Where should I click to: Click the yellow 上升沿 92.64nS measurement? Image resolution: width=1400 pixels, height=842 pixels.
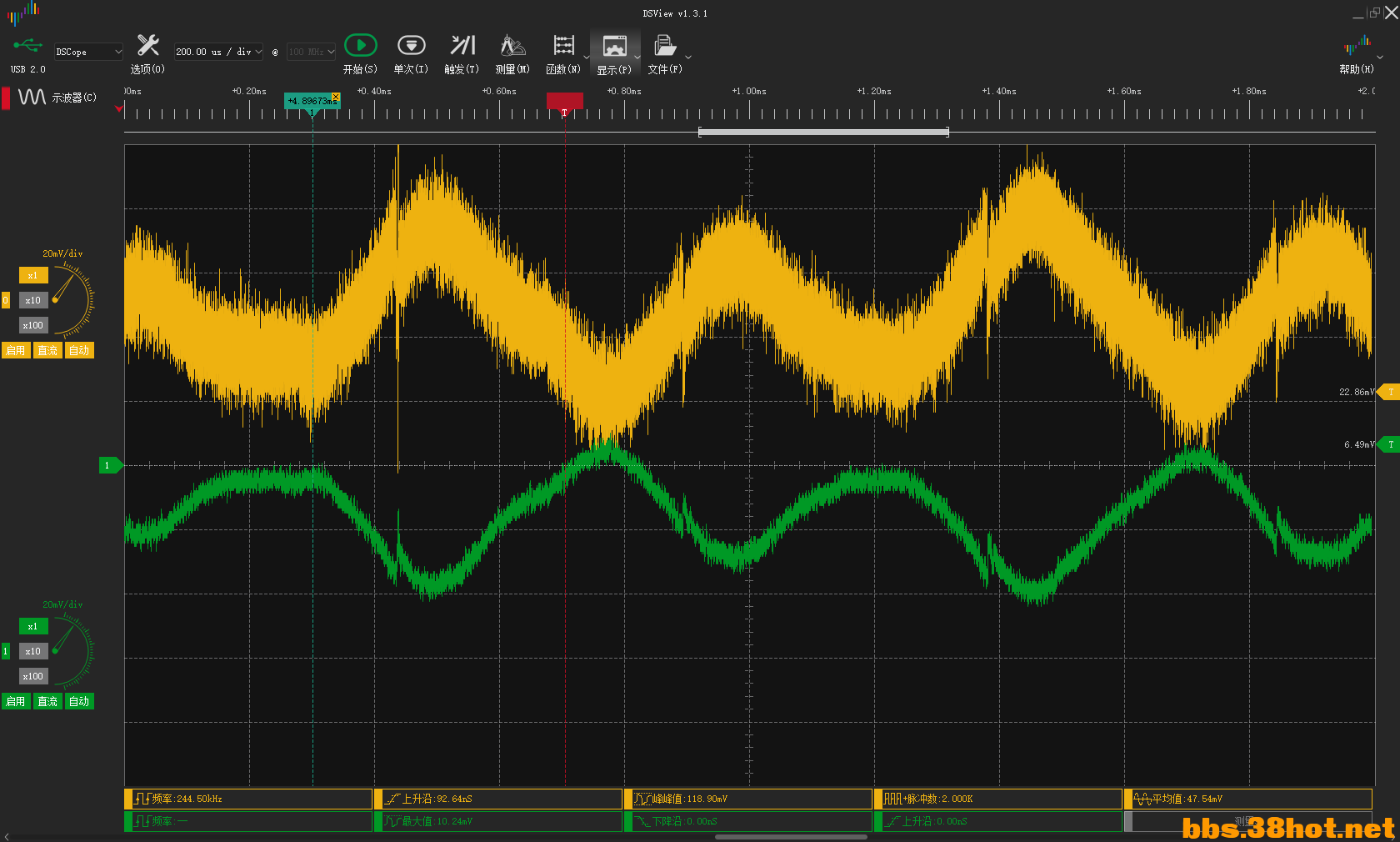coord(498,799)
